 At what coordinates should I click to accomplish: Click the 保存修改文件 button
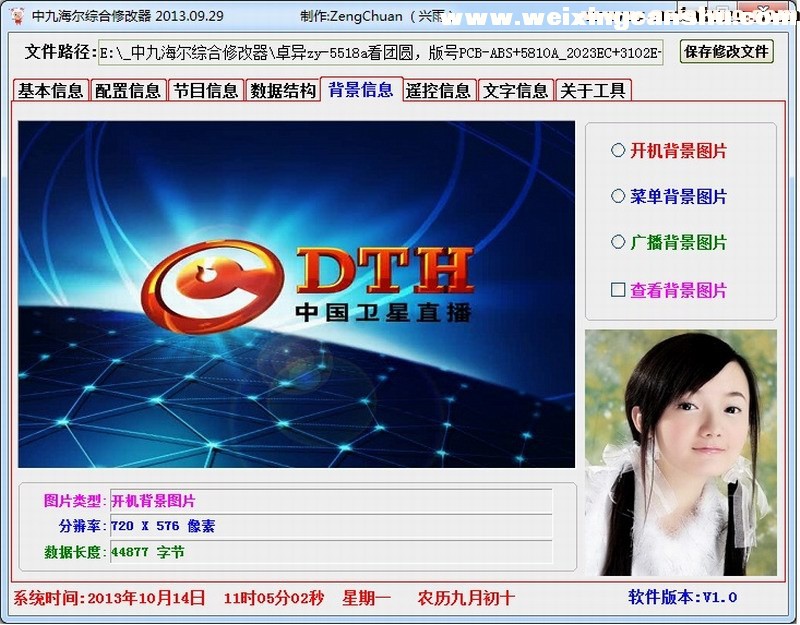(x=727, y=52)
